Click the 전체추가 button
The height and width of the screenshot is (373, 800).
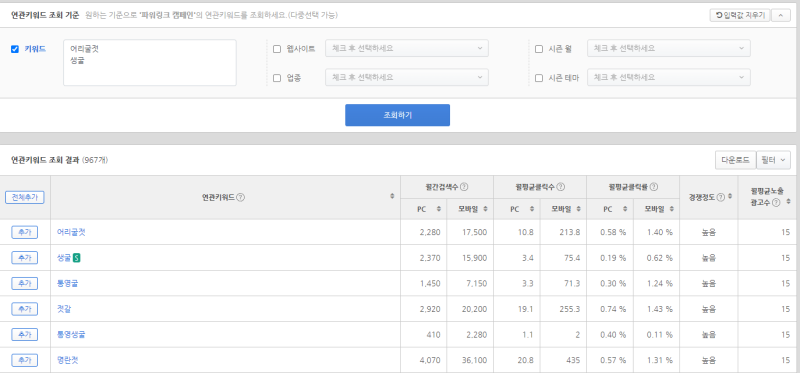25,197
